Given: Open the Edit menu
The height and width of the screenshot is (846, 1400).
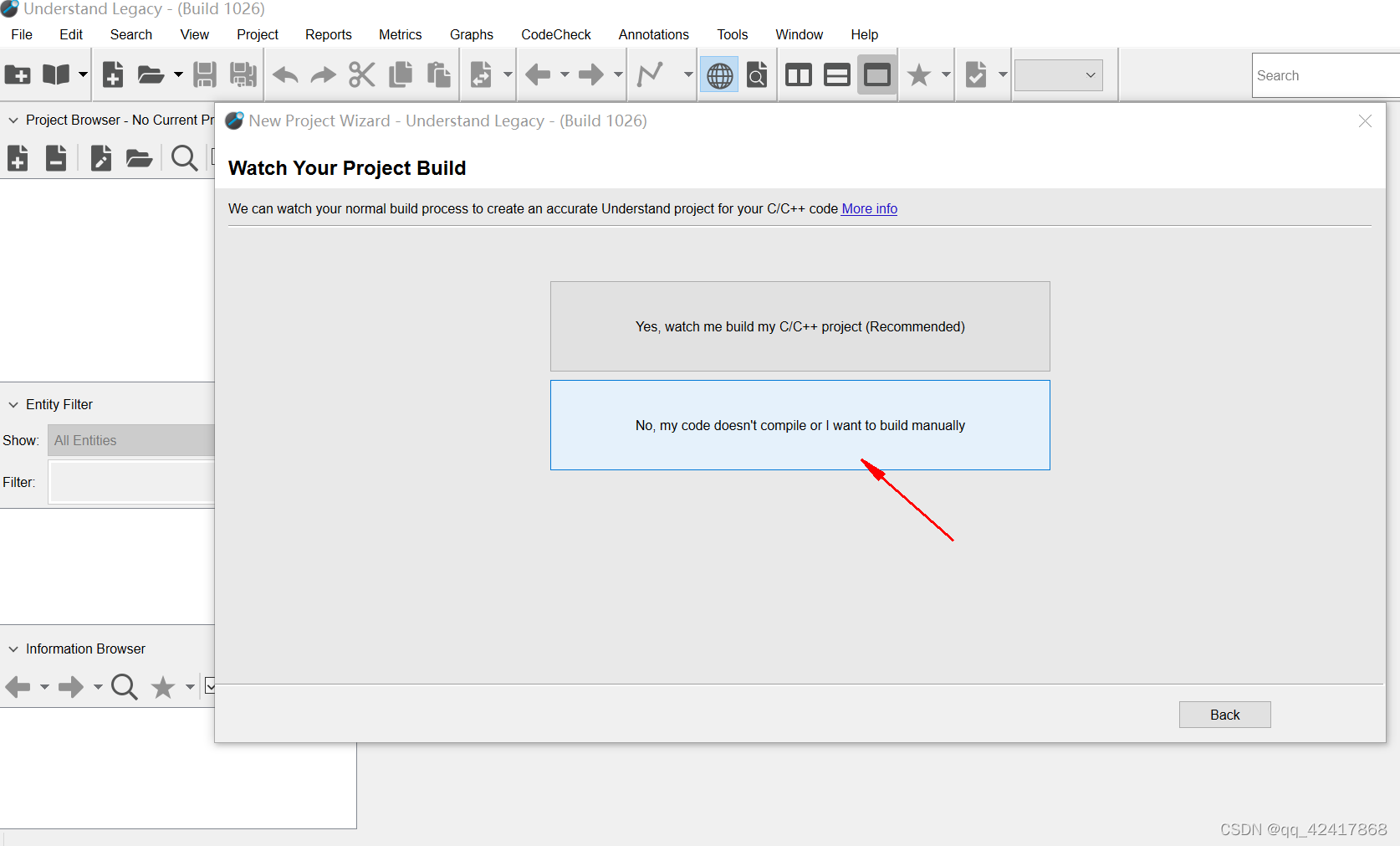Looking at the screenshot, I should click(71, 34).
